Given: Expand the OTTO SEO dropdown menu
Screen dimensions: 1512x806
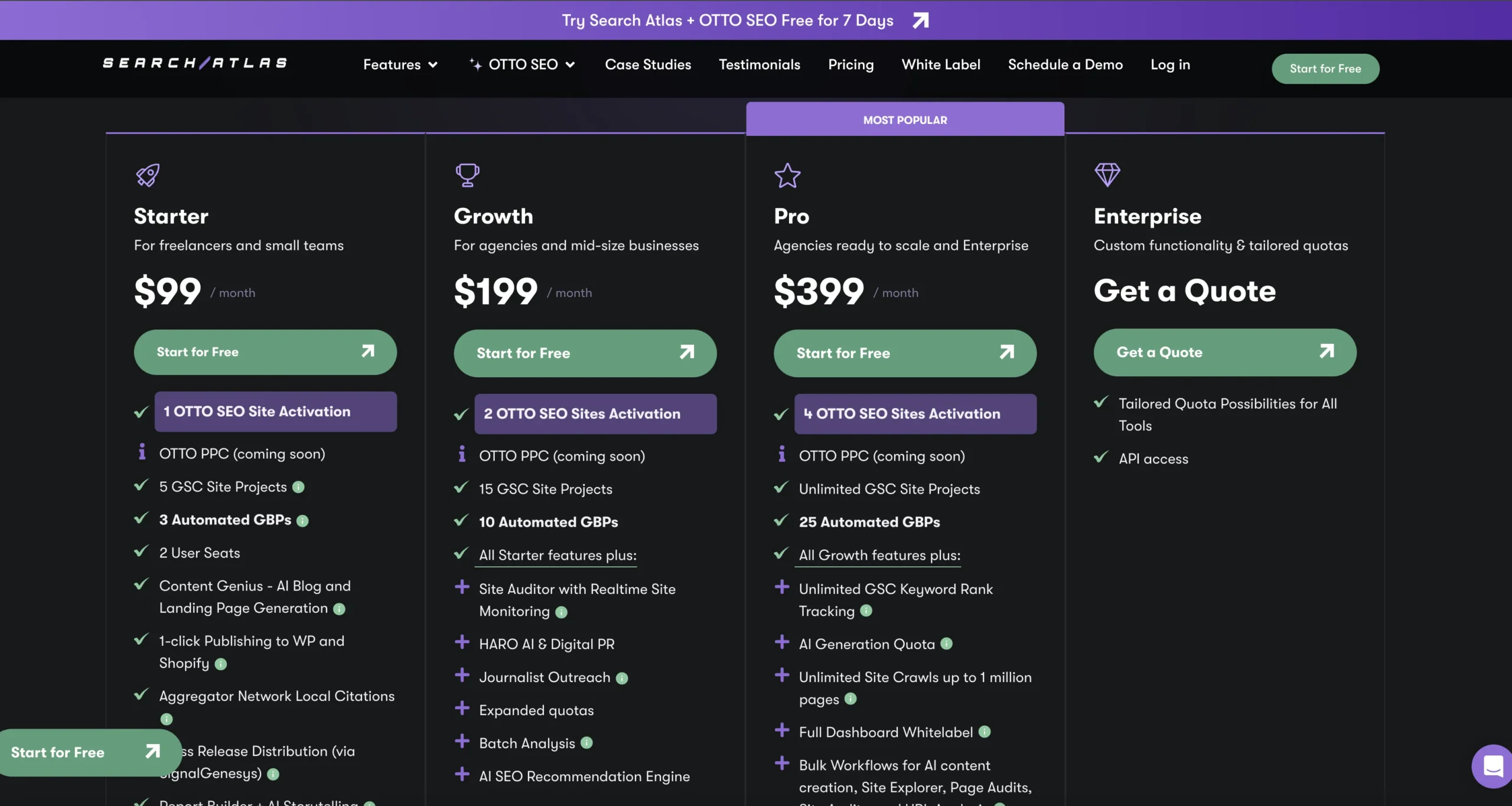Looking at the screenshot, I should coord(530,64).
